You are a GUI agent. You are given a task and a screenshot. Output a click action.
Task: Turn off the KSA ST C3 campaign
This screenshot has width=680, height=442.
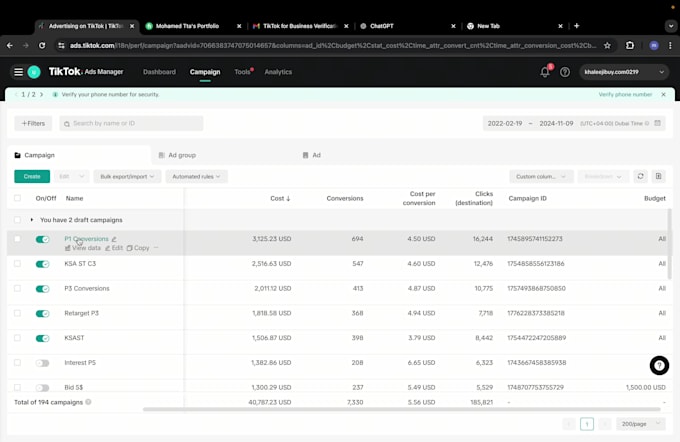pos(42,264)
